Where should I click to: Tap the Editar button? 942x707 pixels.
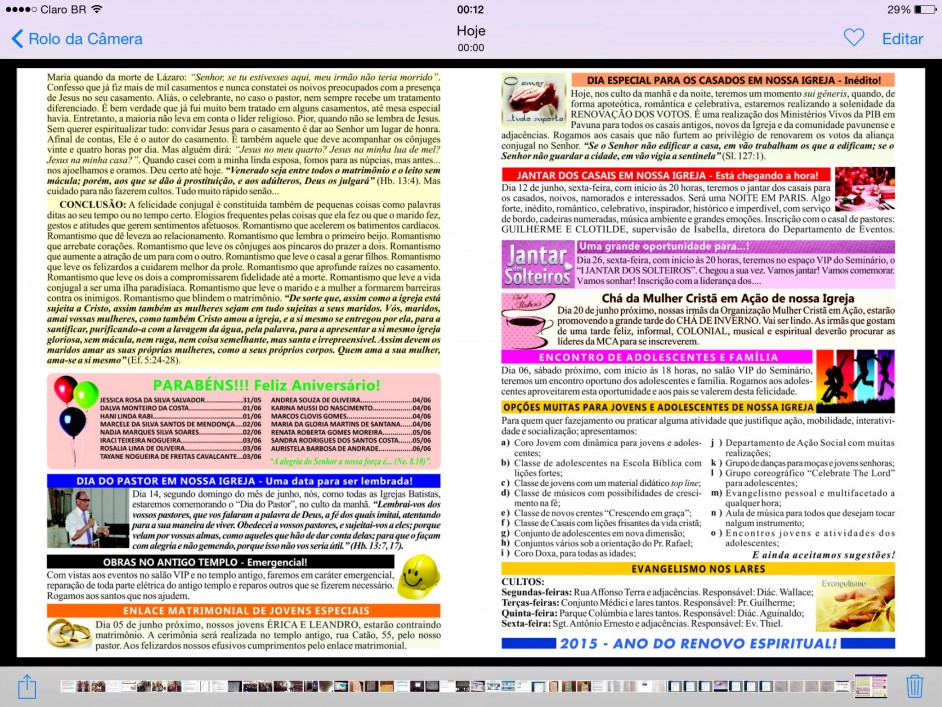pyautogui.click(x=902, y=39)
